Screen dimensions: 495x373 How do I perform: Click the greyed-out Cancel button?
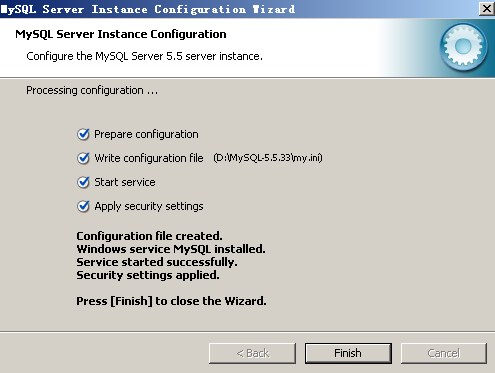click(444, 353)
